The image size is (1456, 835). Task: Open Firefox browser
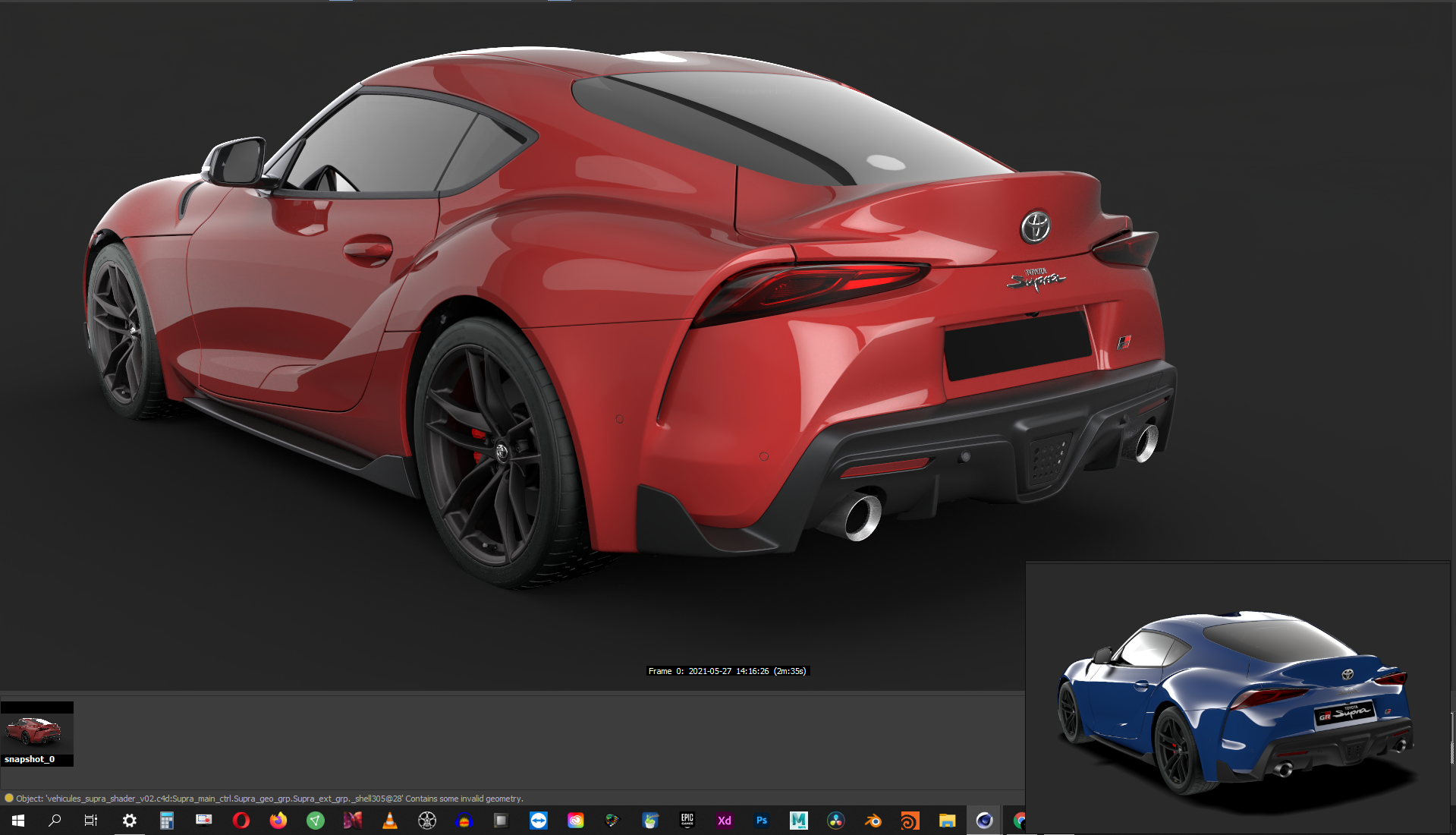point(278,821)
